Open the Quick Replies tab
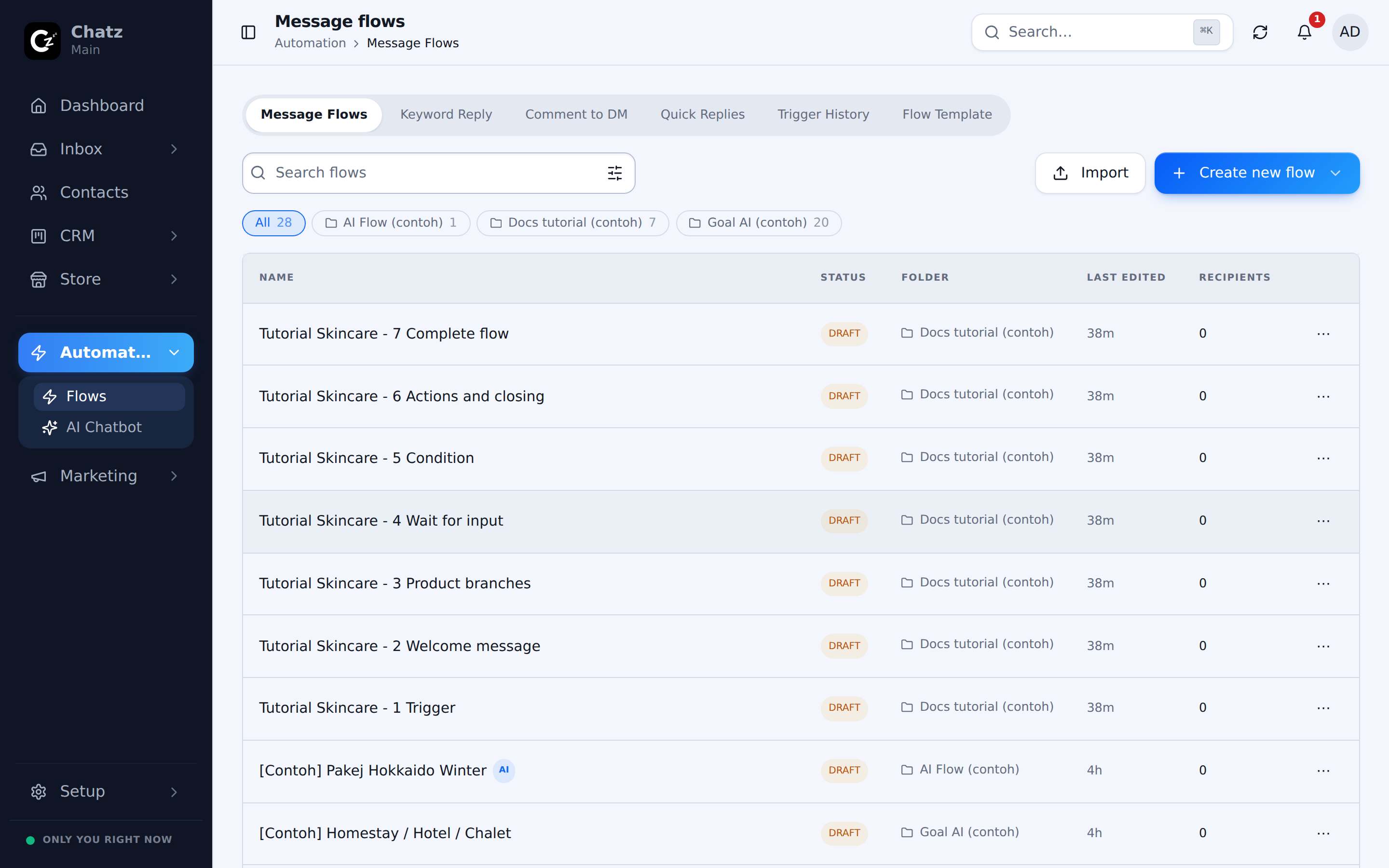The image size is (1389, 868). click(x=703, y=115)
